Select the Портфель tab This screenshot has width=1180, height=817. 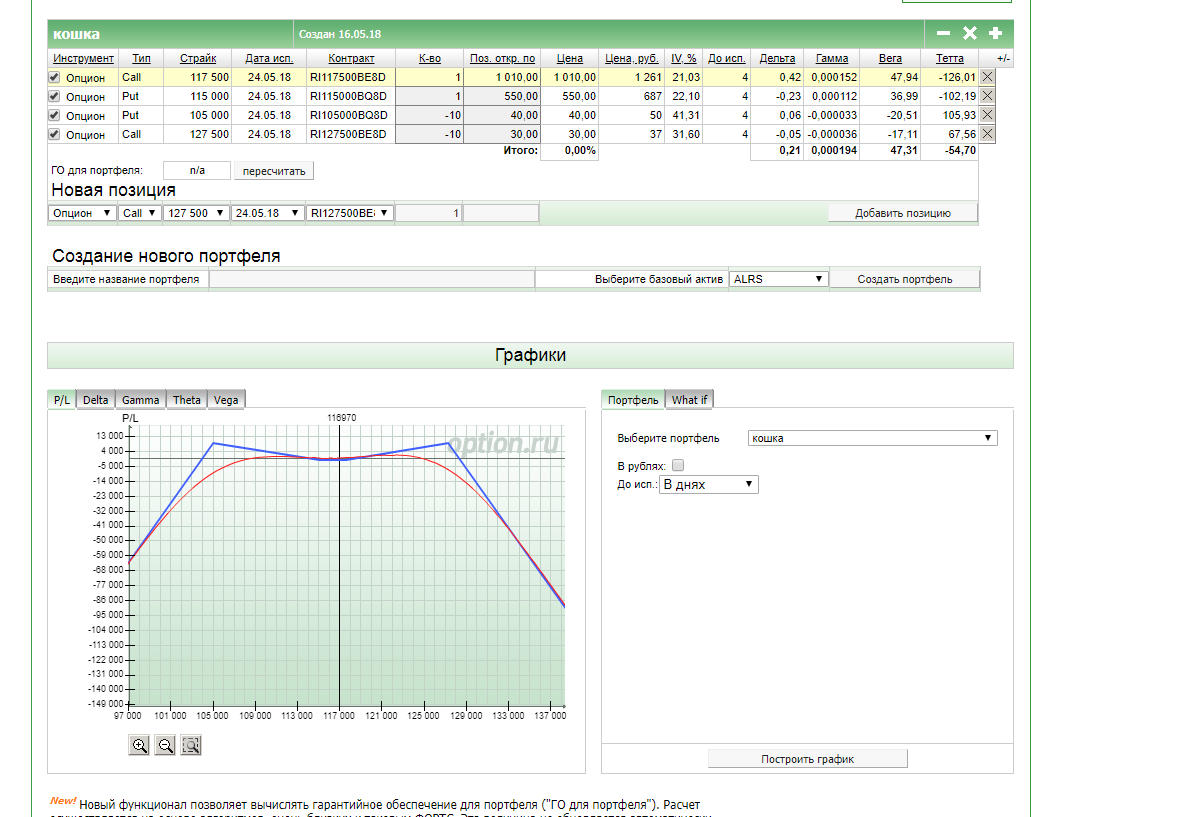(633, 399)
